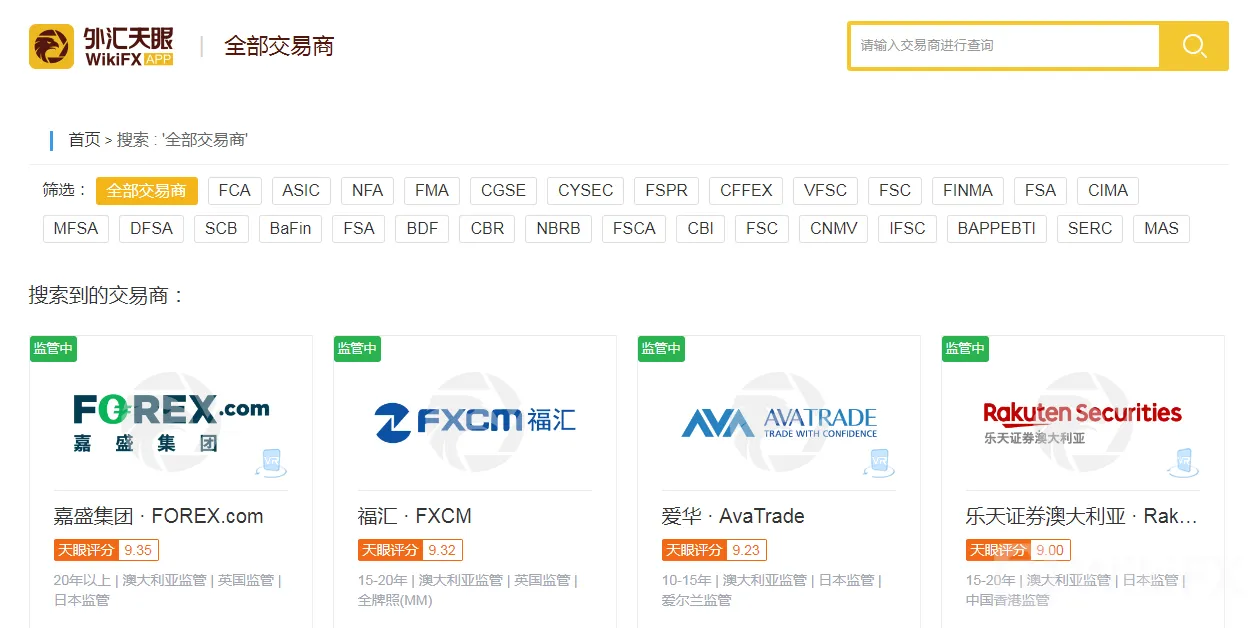
Task: Click 监管中 badge on FXCM card
Action: pos(357,348)
